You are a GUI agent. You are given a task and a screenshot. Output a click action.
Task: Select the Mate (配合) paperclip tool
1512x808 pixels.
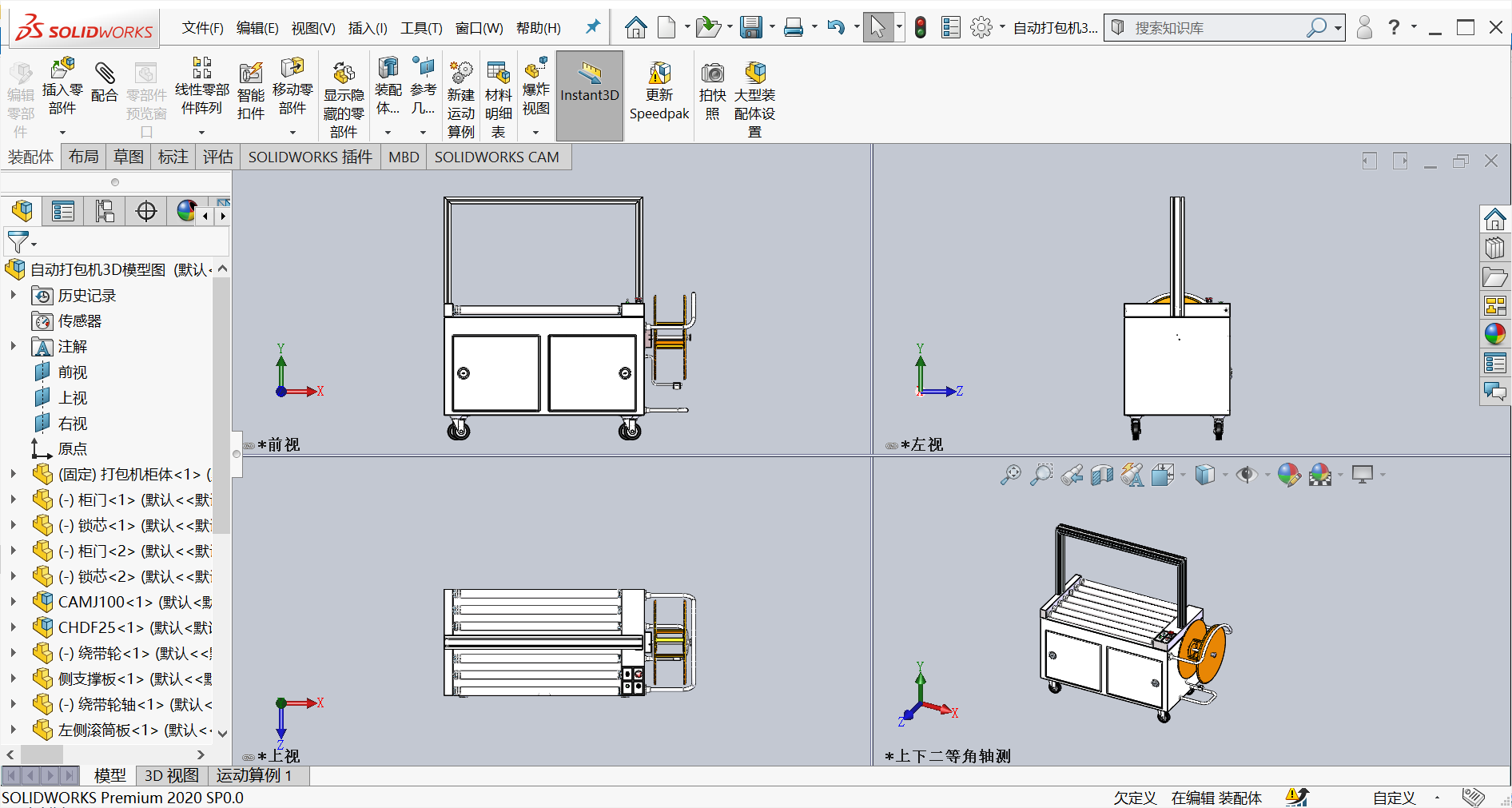pyautogui.click(x=104, y=74)
